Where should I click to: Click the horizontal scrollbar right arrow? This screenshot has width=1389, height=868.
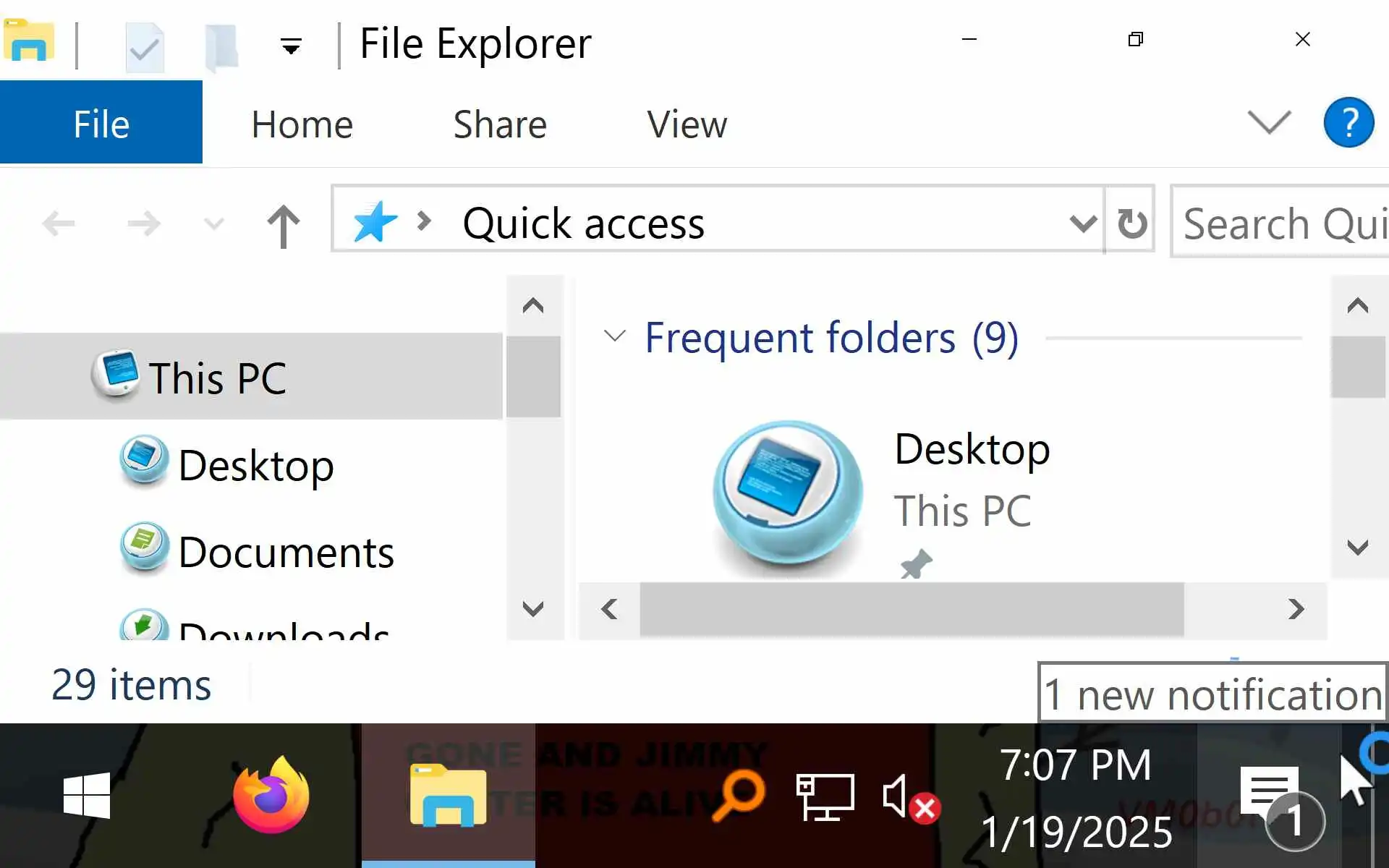tap(1296, 609)
